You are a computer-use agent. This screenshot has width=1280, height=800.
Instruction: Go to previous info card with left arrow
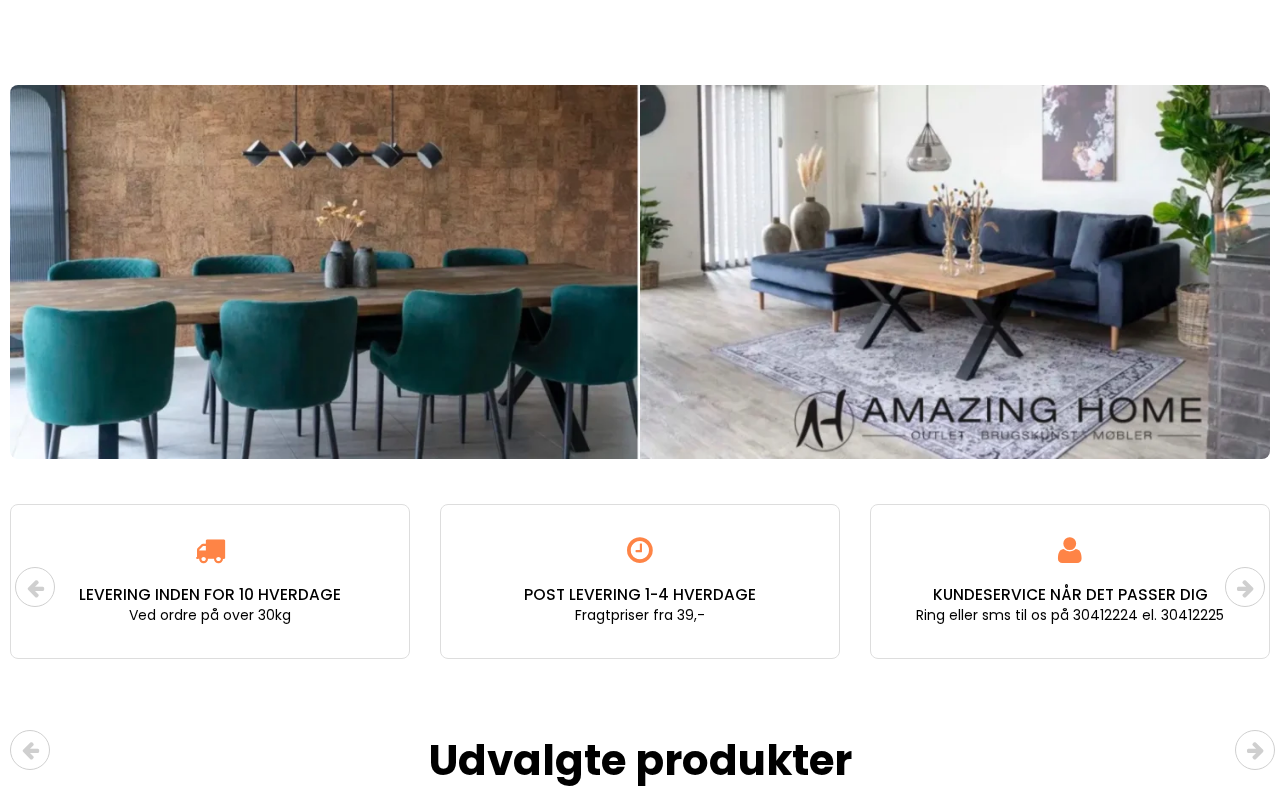pos(35,587)
